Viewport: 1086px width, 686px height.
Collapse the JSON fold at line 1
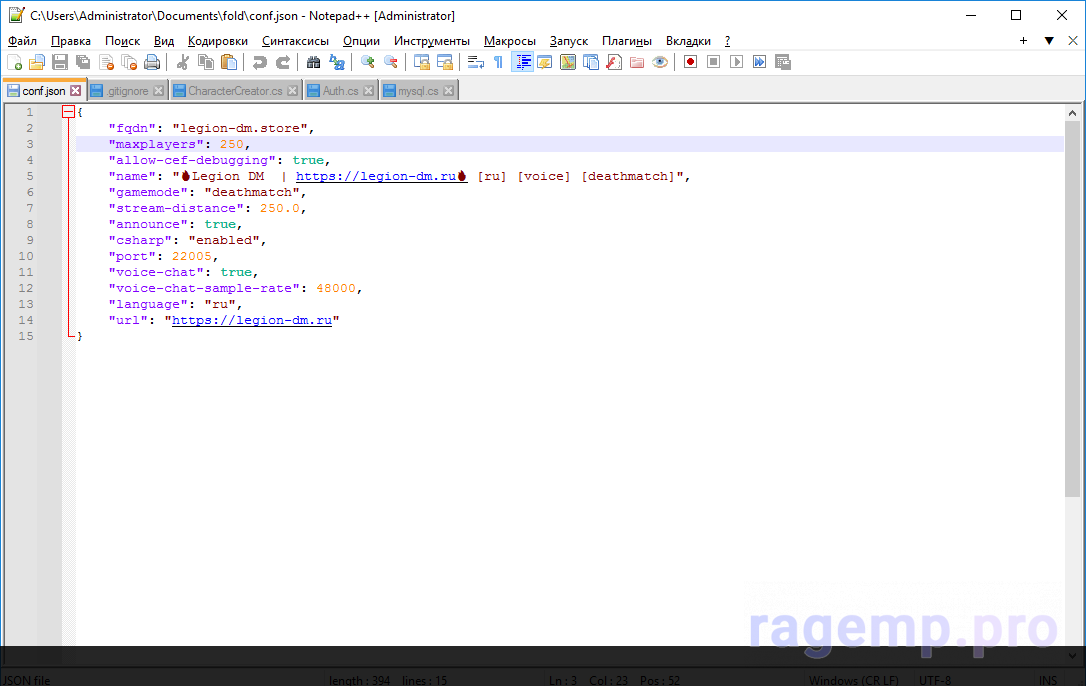coord(68,112)
